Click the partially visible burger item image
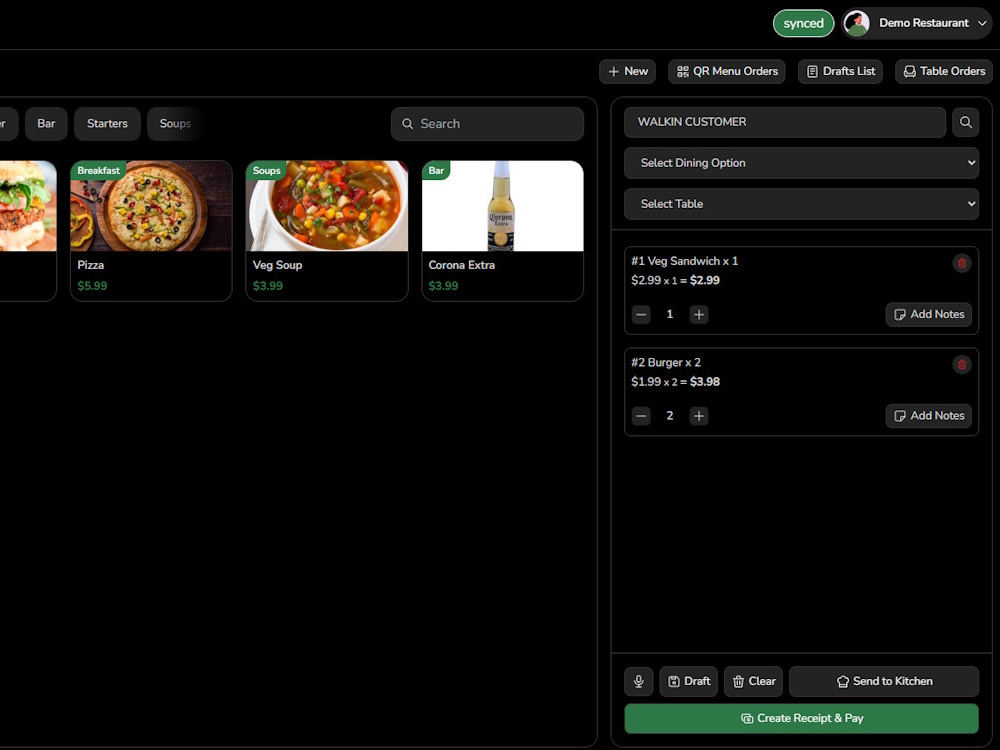 28,206
